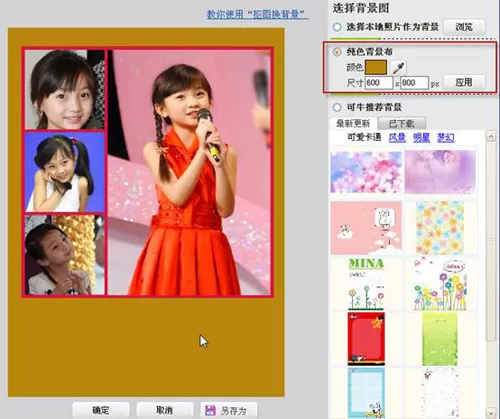Click the bottom-left girl photo
The height and width of the screenshot is (419, 500).
pos(65,255)
